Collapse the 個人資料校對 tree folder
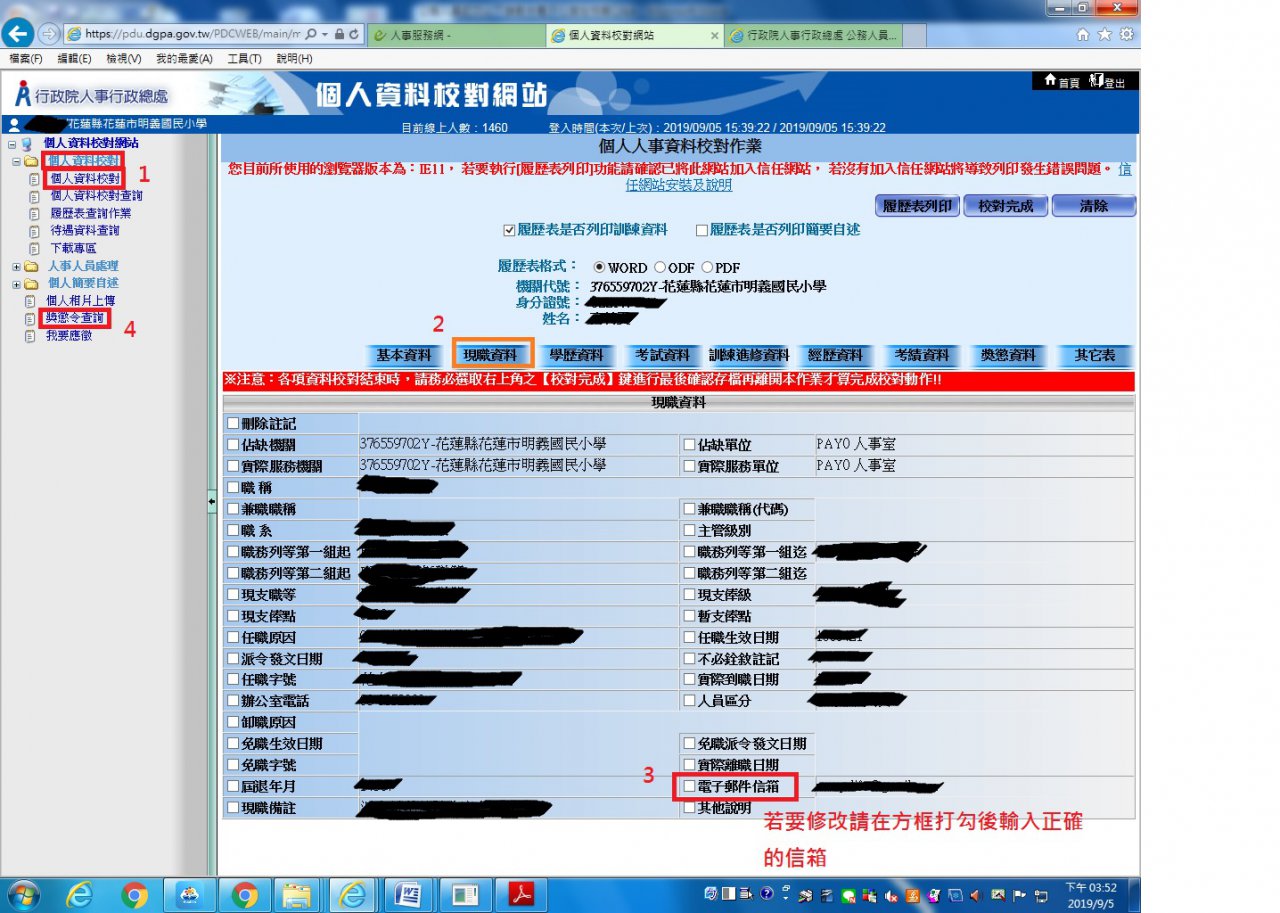 pos(16,161)
